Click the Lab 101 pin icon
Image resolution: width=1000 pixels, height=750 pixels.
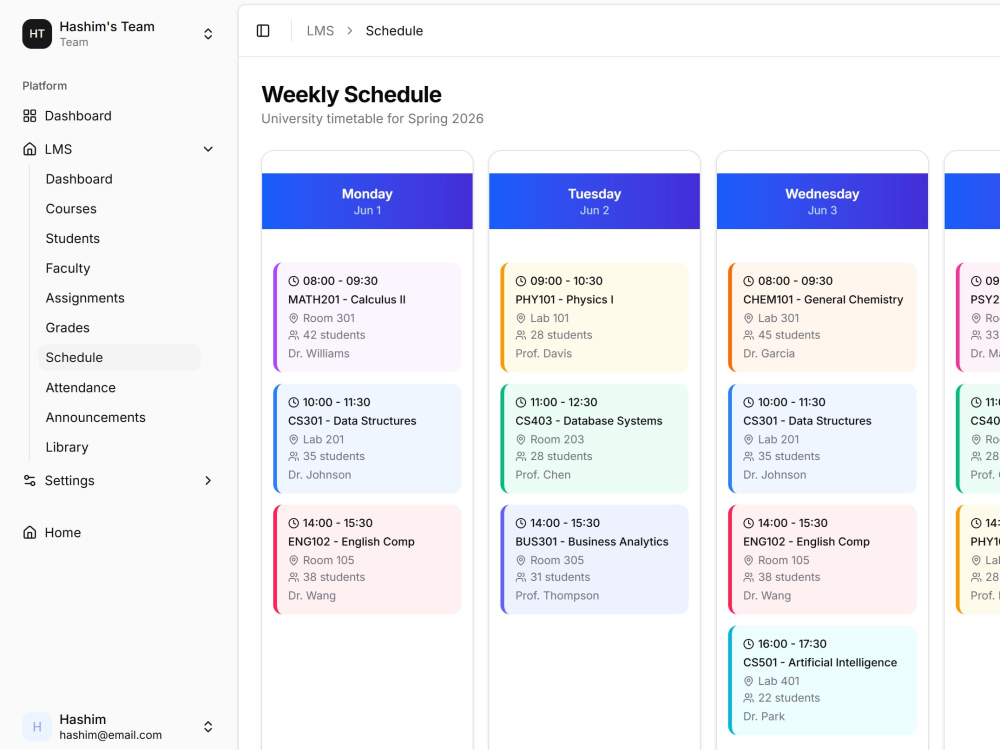(x=521, y=318)
